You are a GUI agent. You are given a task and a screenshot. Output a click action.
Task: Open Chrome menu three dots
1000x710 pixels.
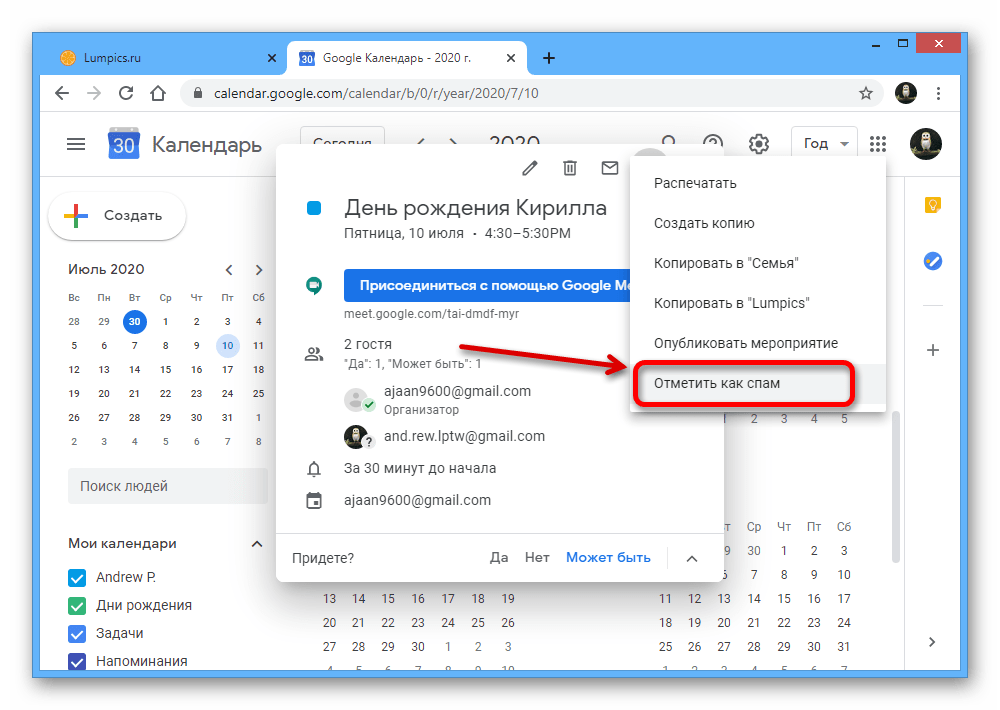pos(938,93)
